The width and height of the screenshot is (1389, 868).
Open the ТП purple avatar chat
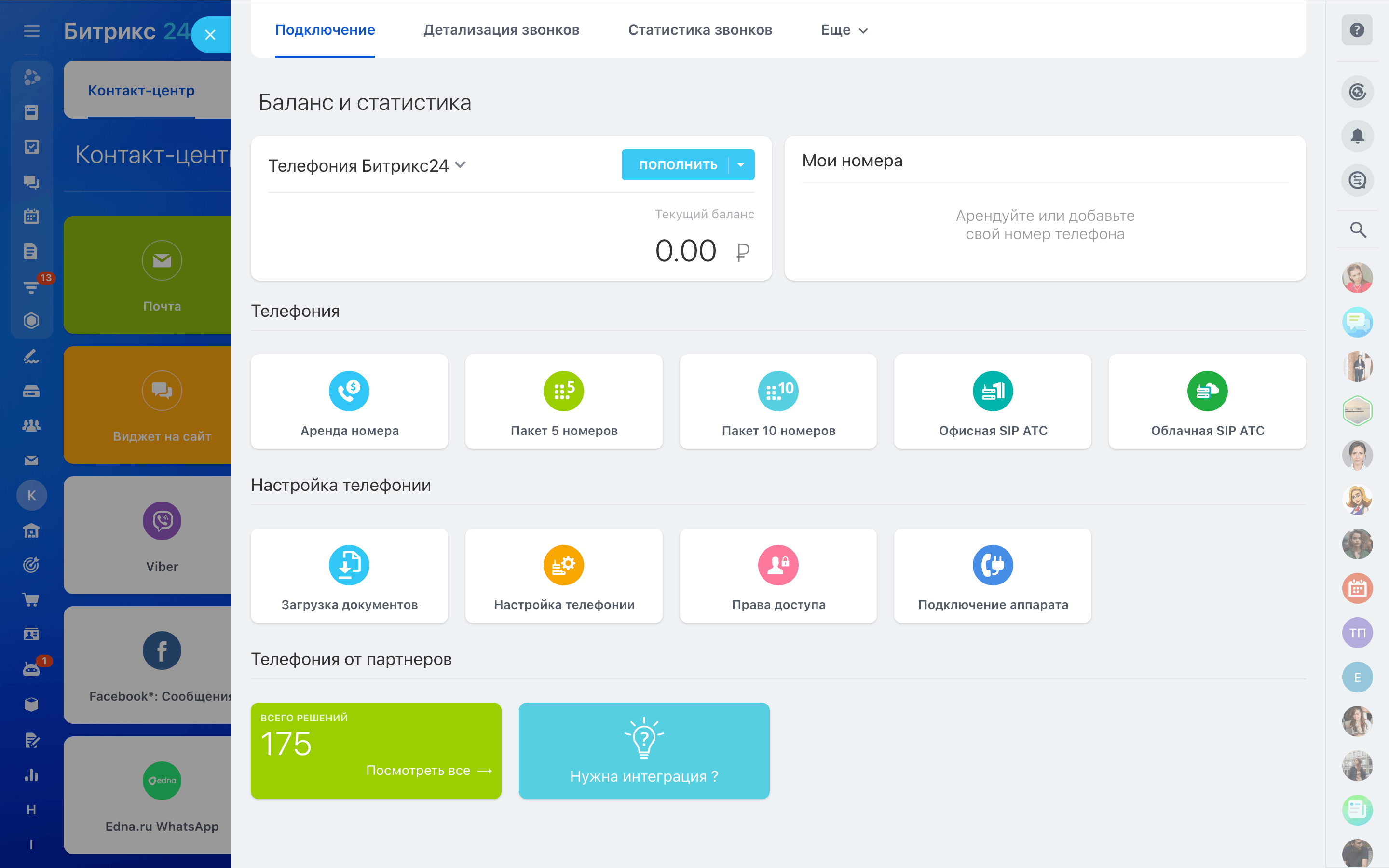1357,633
